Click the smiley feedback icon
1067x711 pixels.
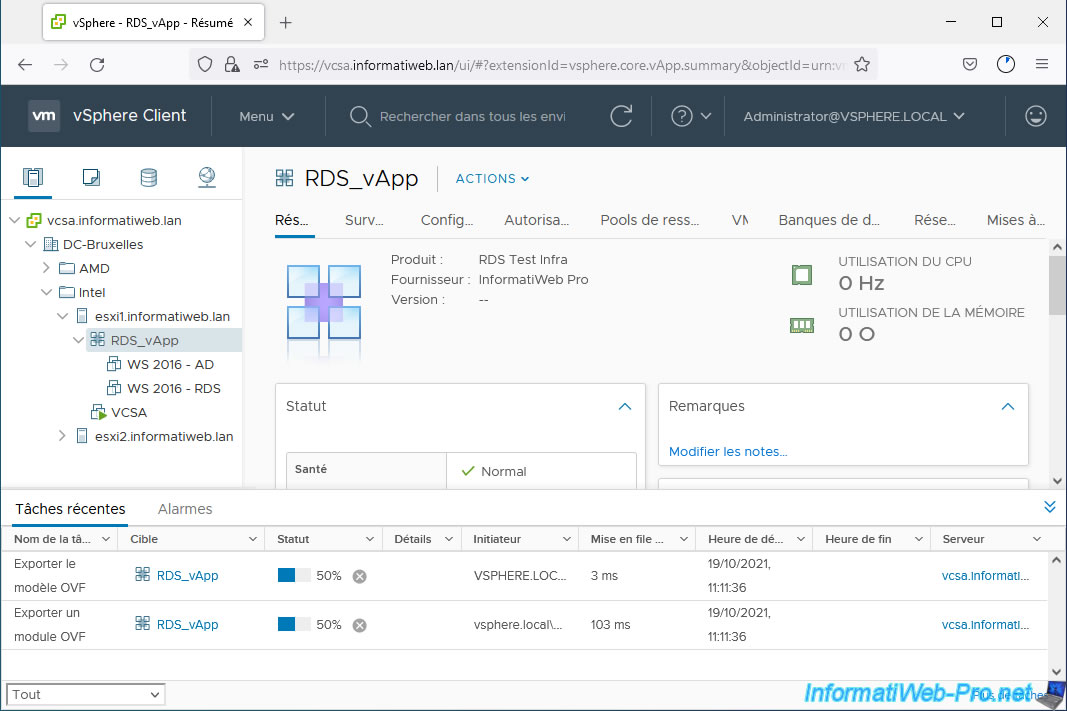coord(1036,116)
